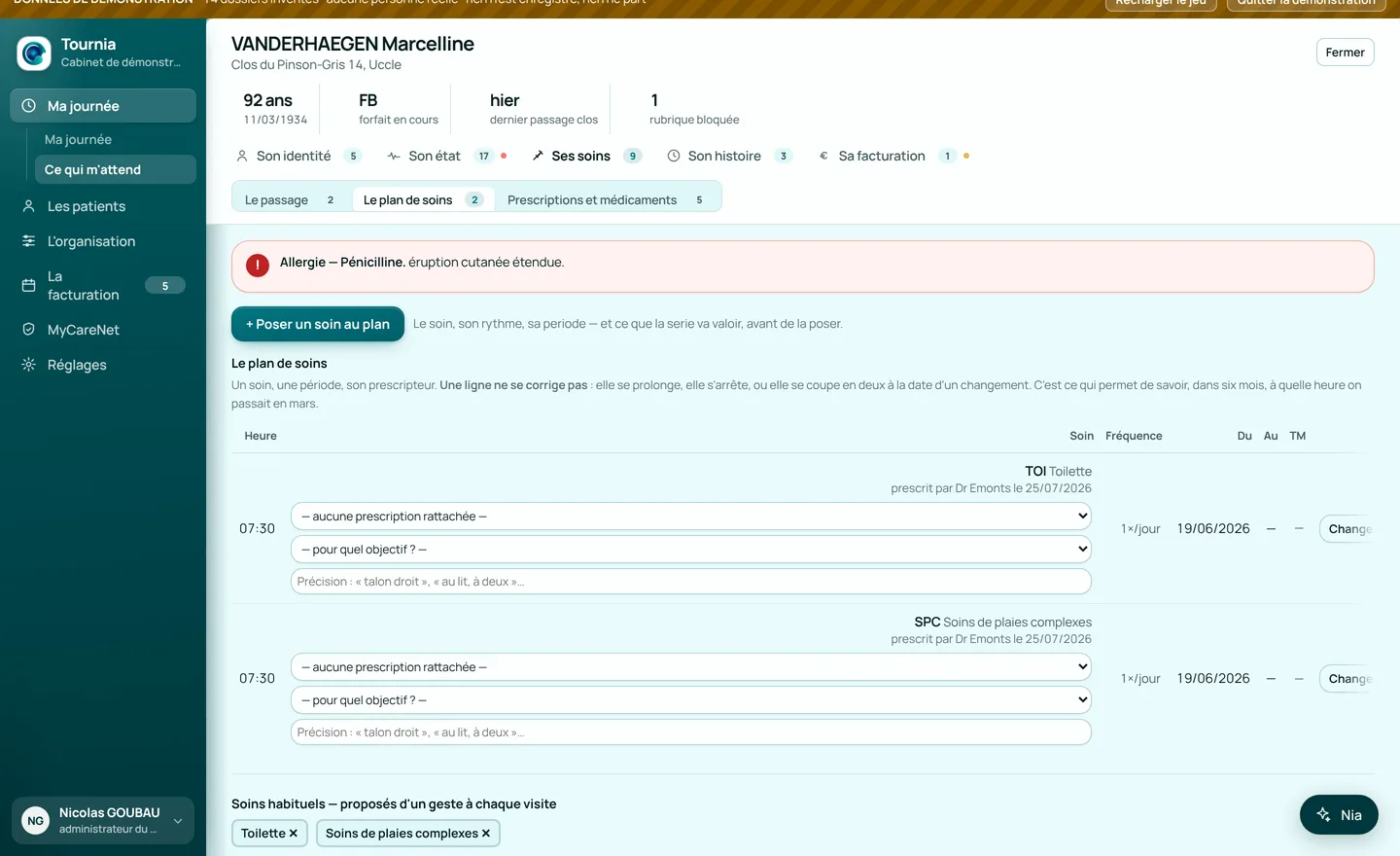Viewport: 1400px width, 856px height.
Task: Click the Précision field of the TOI Toilette row
Action: click(691, 582)
